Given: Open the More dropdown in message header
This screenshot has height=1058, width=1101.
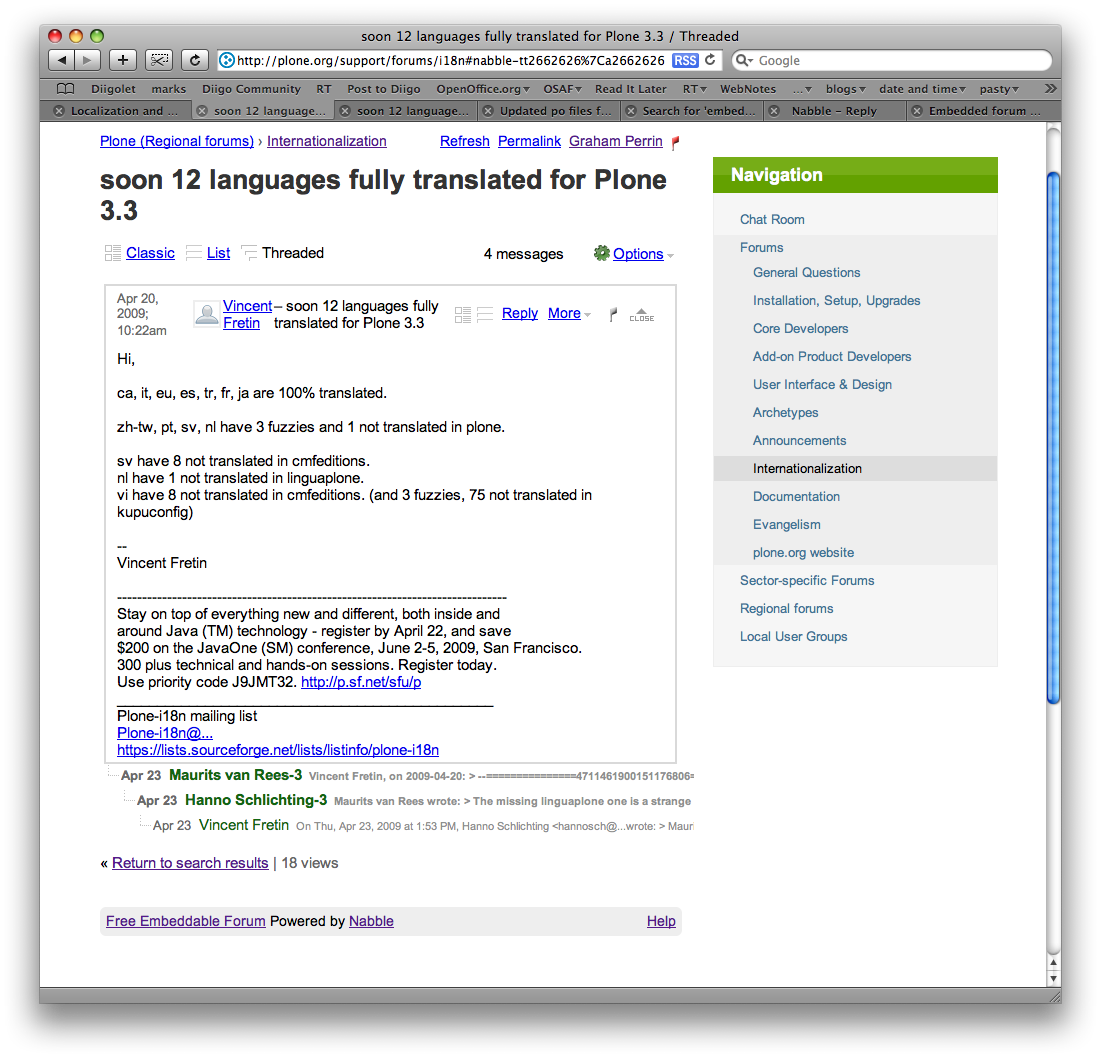Looking at the screenshot, I should [568, 313].
